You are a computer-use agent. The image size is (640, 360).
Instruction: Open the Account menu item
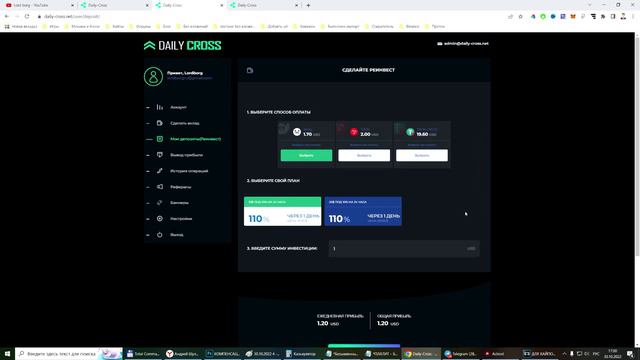pos(178,107)
